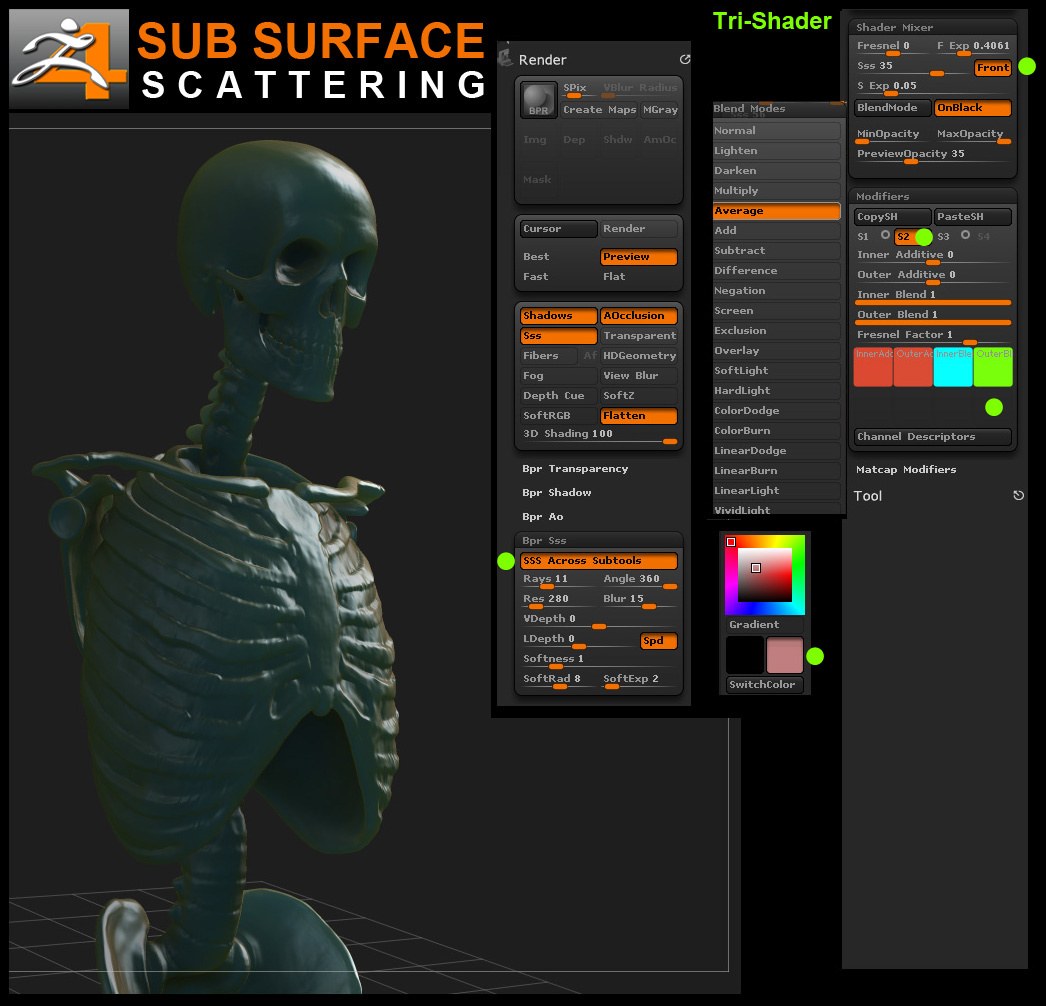This screenshot has height=1006, width=1046.
Task: Click the Render palette dock arrow icon
Action: (x=684, y=59)
